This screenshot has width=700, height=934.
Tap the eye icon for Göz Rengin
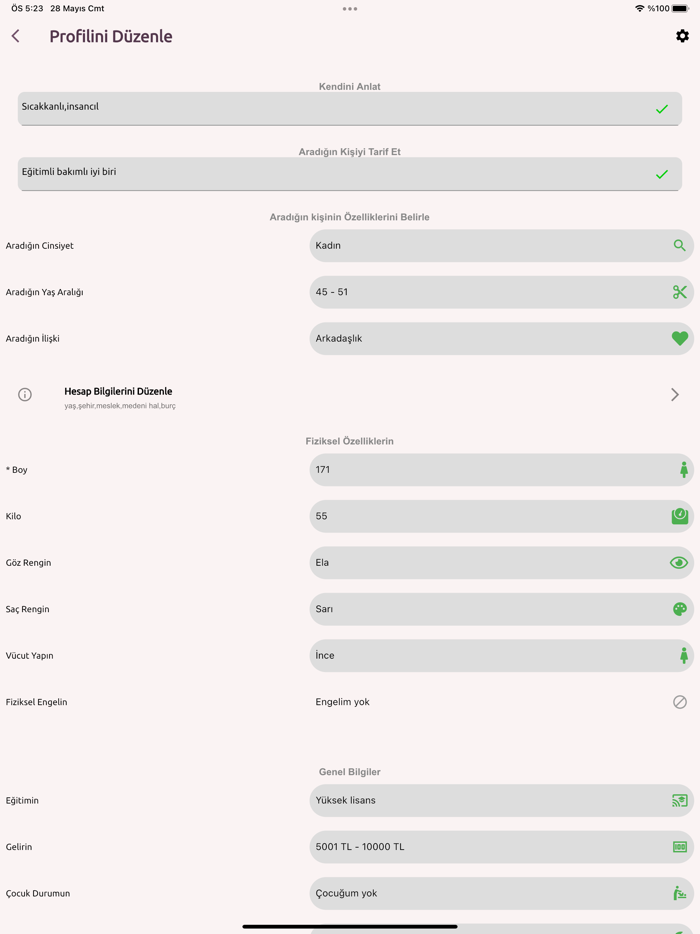click(679, 563)
